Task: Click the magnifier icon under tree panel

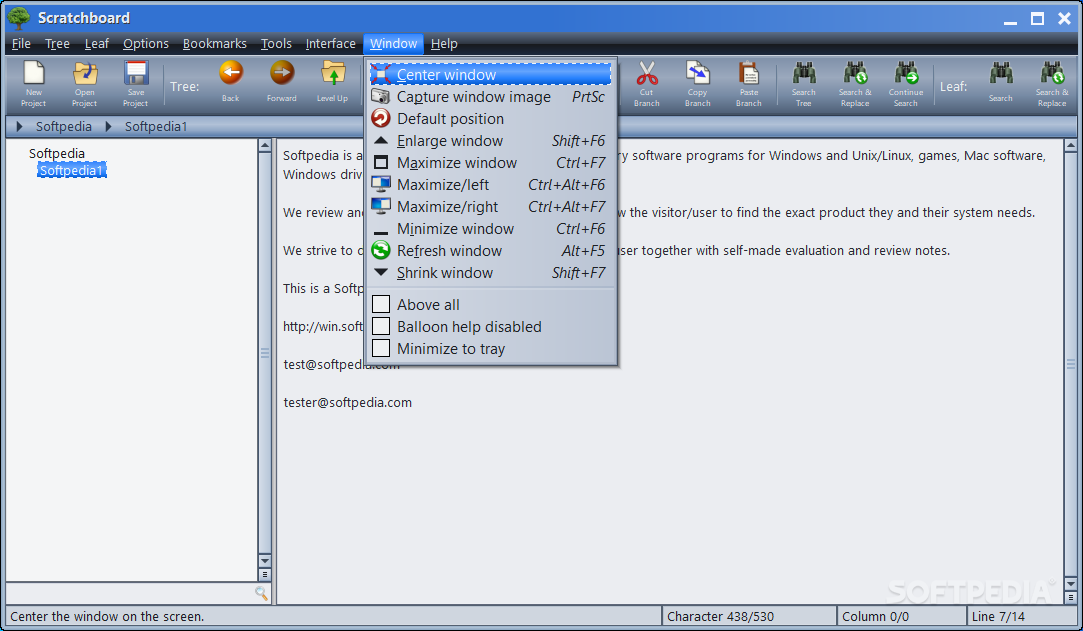Action: pos(261,592)
